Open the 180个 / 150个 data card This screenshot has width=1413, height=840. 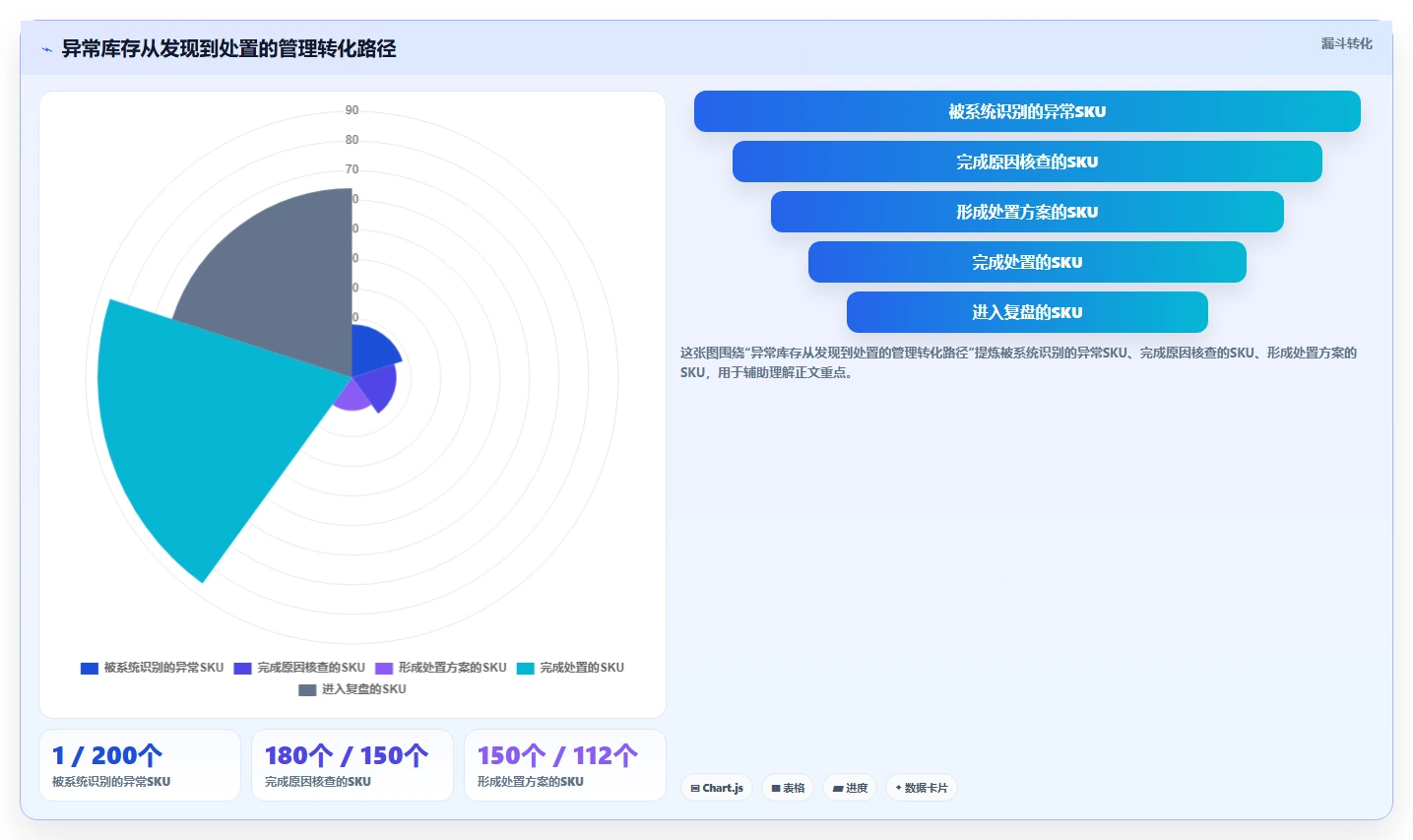[x=353, y=765]
